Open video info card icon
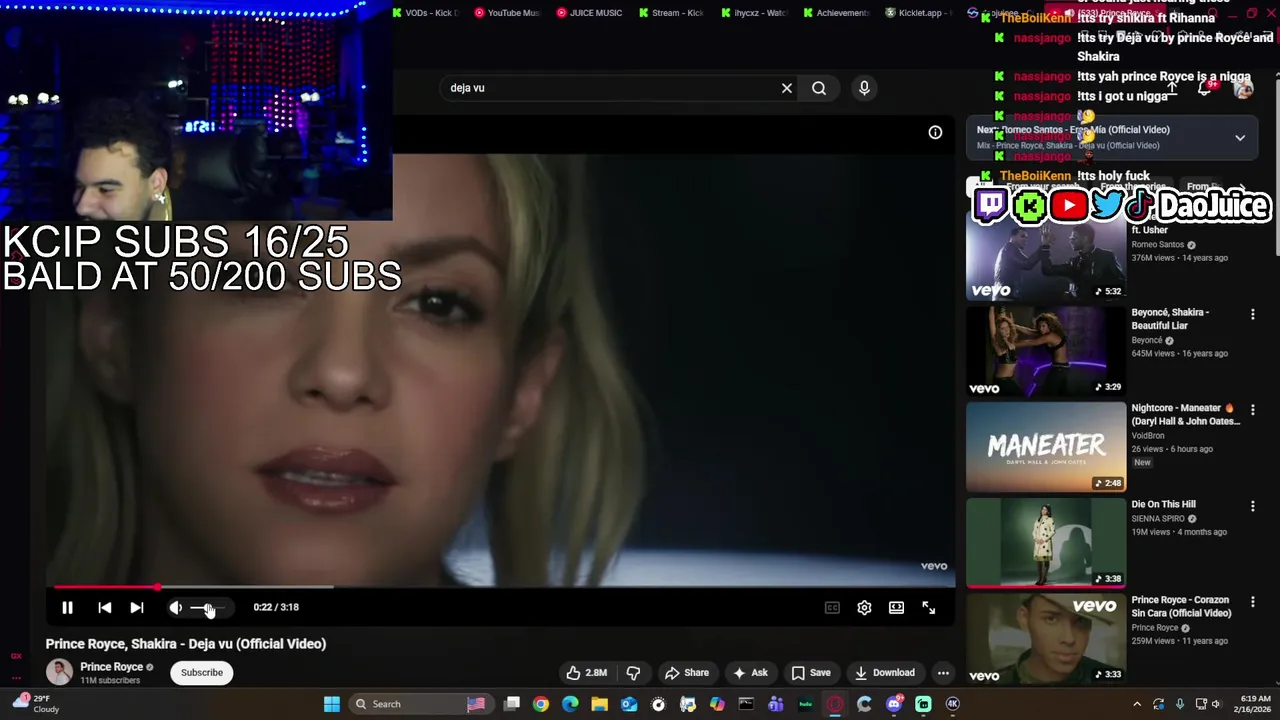Screen dimensions: 1280x720 (x=935, y=132)
